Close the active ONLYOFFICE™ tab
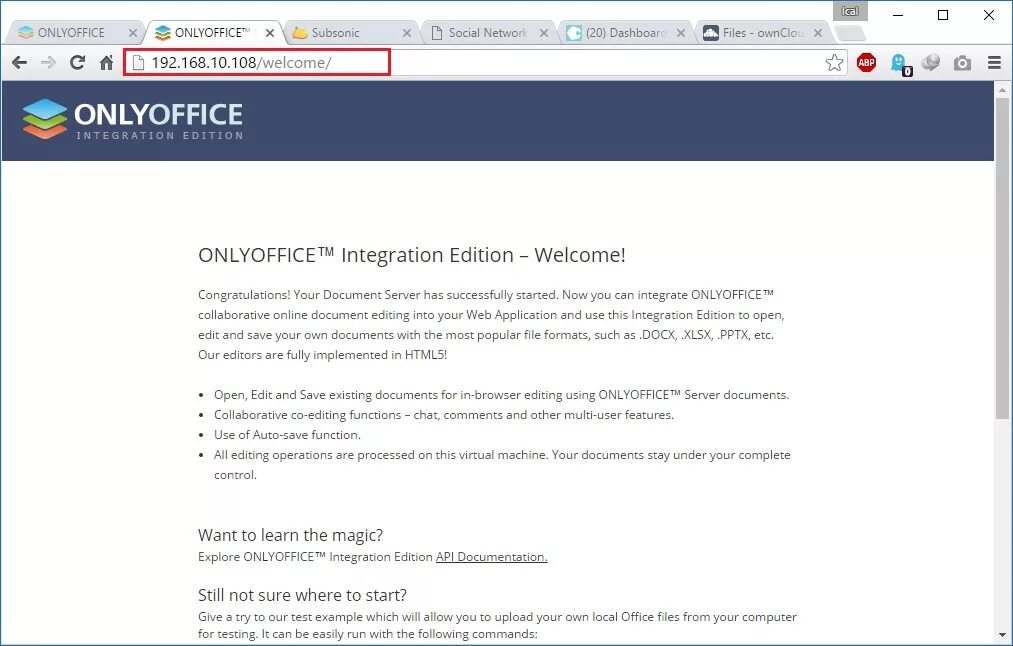The height and width of the screenshot is (646, 1013). coord(270,33)
